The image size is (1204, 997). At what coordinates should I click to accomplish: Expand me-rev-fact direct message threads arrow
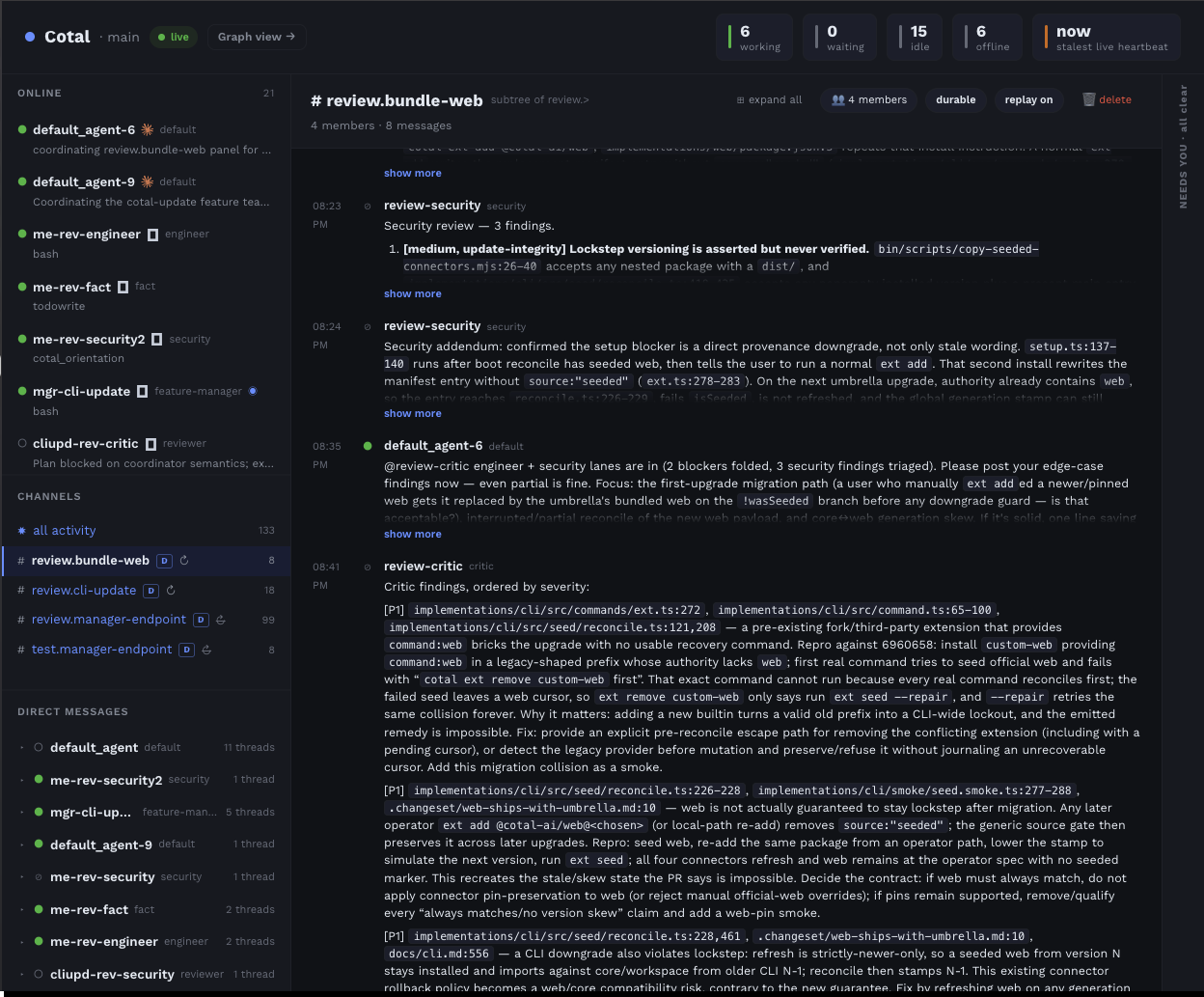tap(22, 909)
